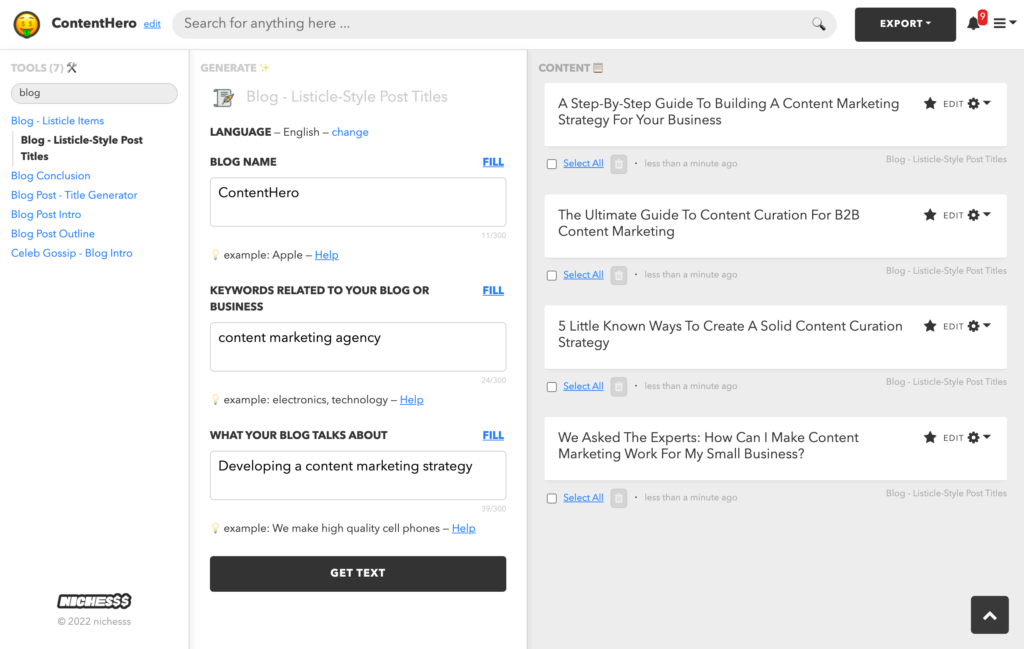Click the listicle post titles notepad icon
Image resolution: width=1024 pixels, height=649 pixels.
click(x=223, y=97)
